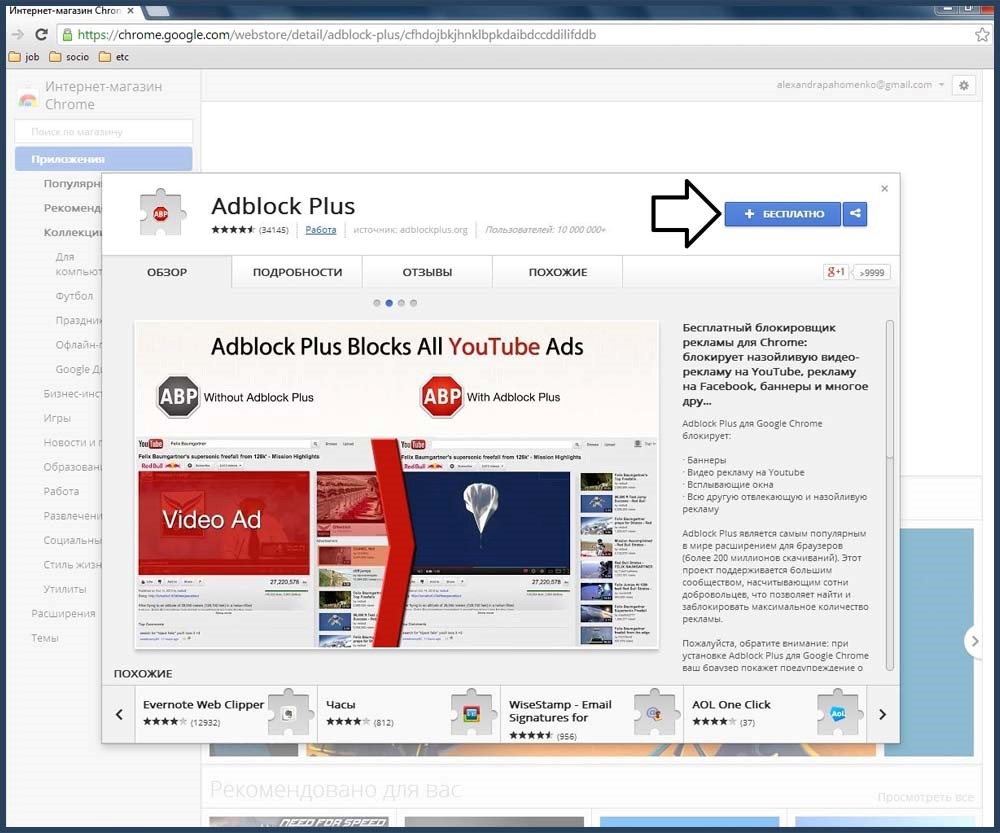1000x833 pixels.
Task: Click the bookmark star in address bar
Action: click(982, 34)
